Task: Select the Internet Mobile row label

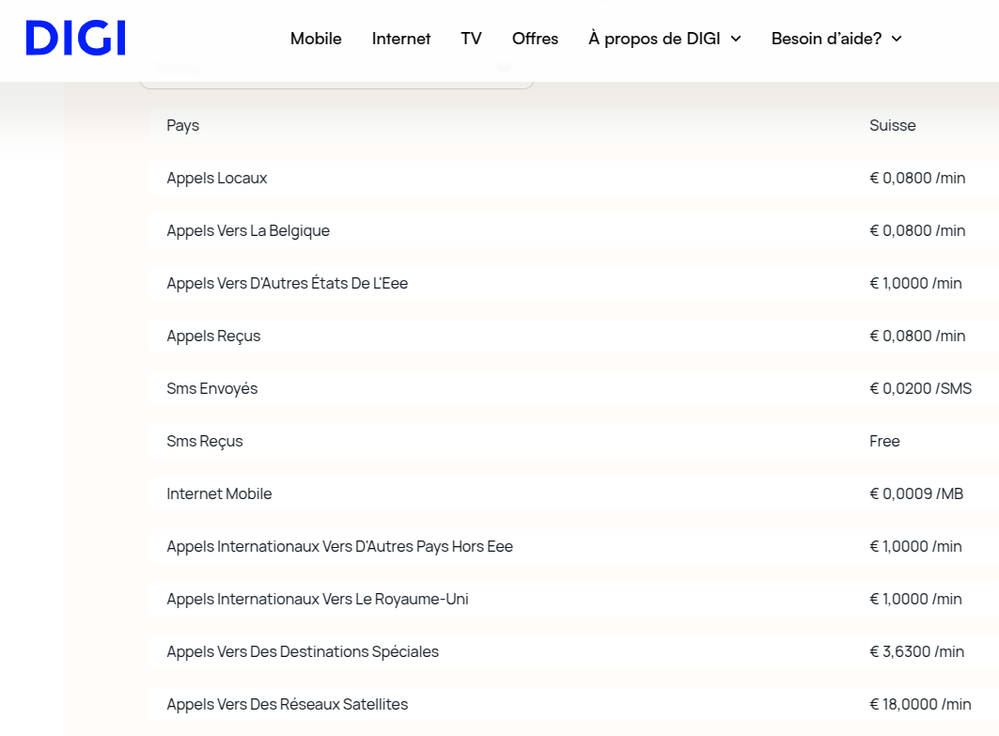Action: [219, 494]
